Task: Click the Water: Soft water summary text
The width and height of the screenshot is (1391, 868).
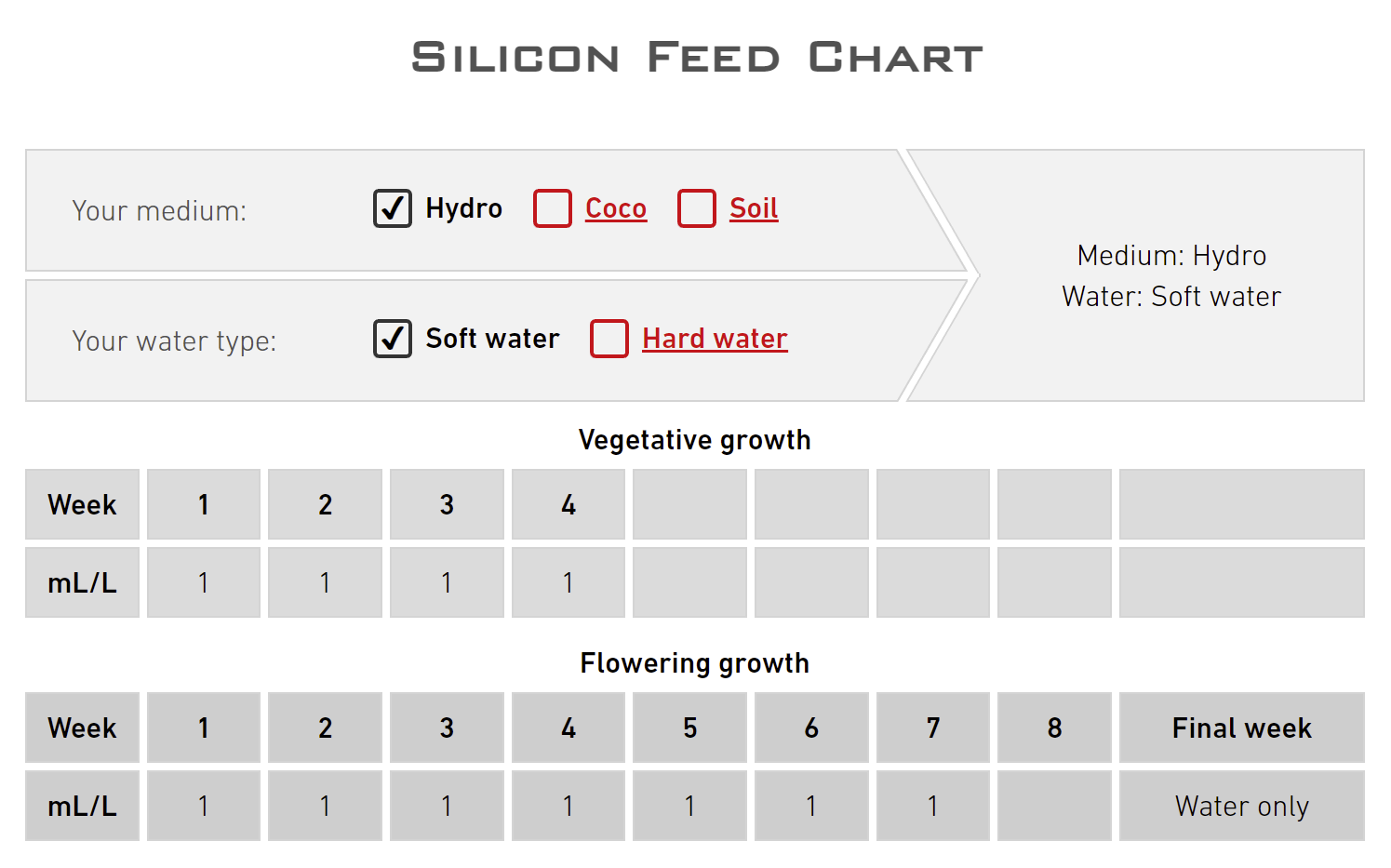Action: coord(1171,297)
